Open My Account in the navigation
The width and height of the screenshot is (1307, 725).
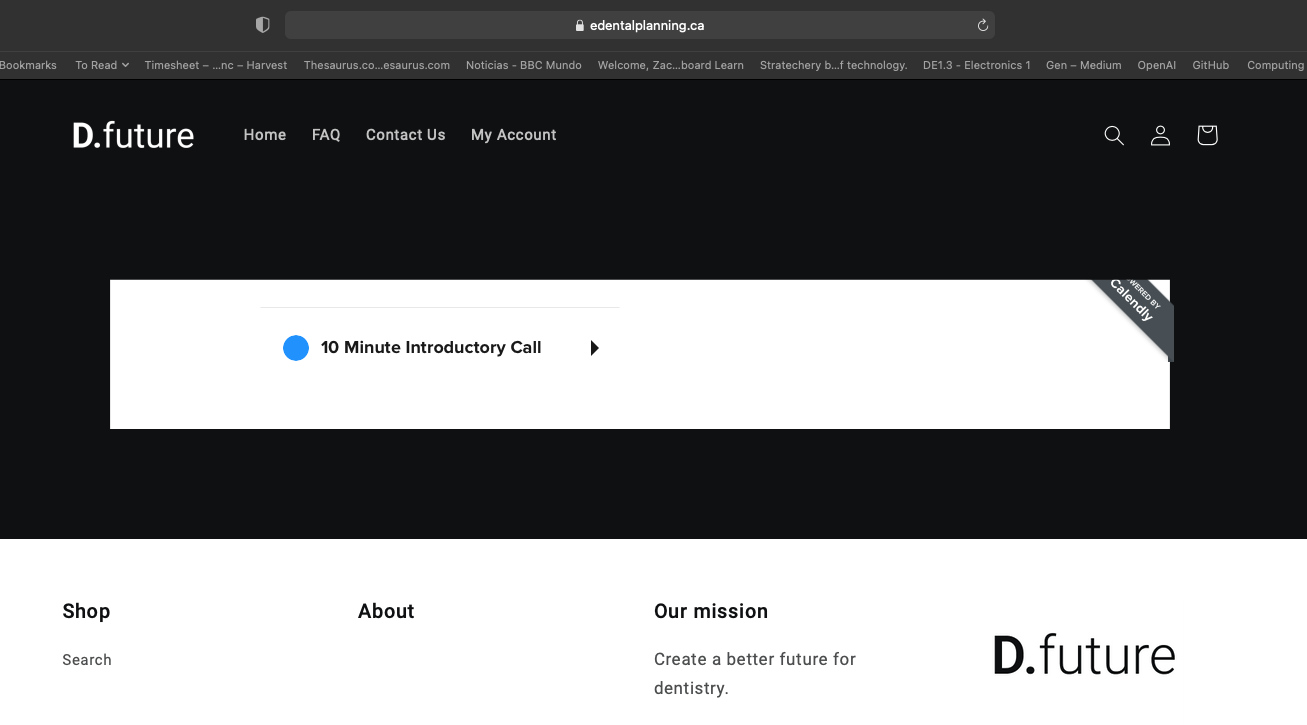(x=513, y=135)
